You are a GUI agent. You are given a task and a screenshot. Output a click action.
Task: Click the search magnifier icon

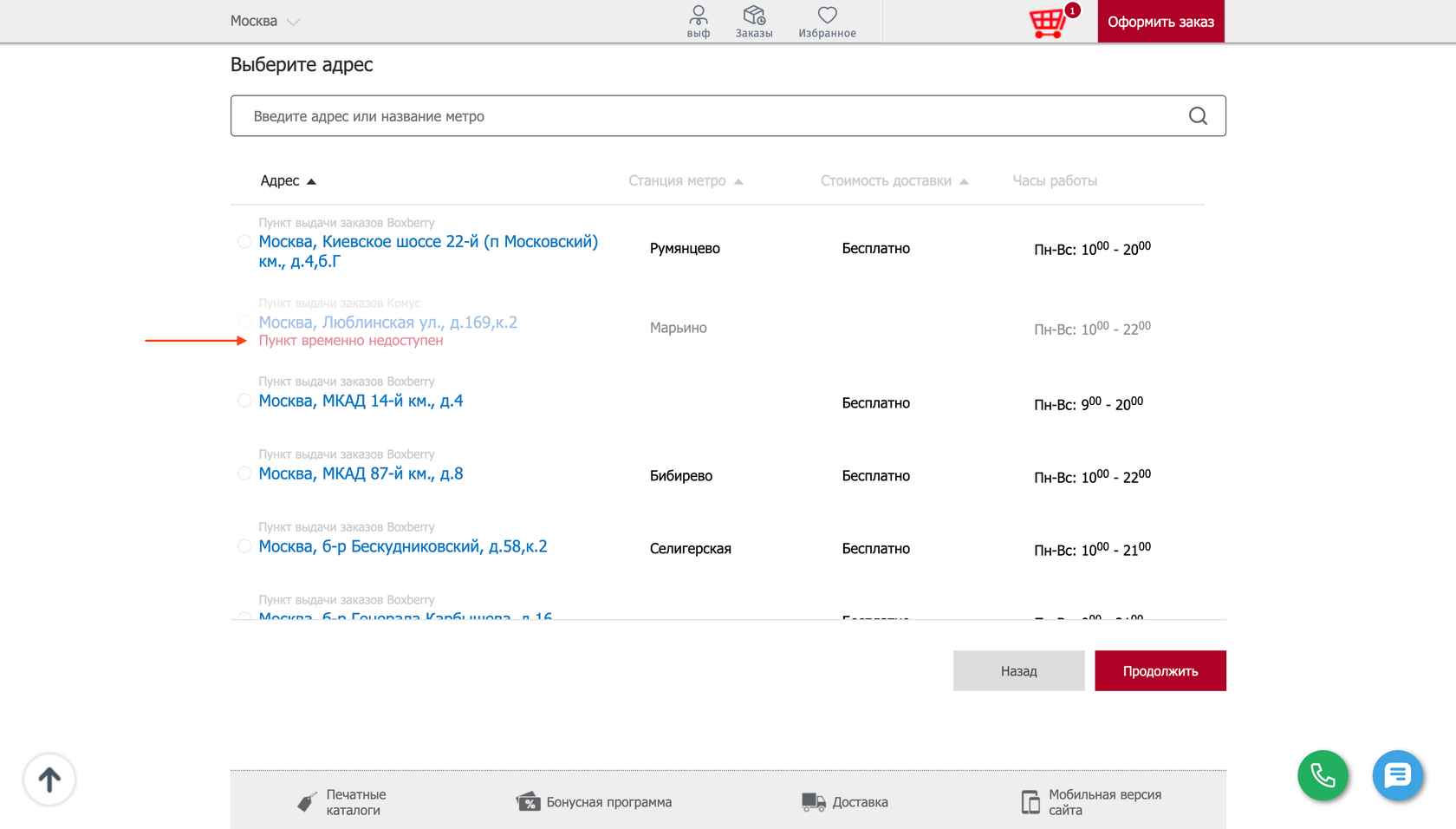[1198, 116]
